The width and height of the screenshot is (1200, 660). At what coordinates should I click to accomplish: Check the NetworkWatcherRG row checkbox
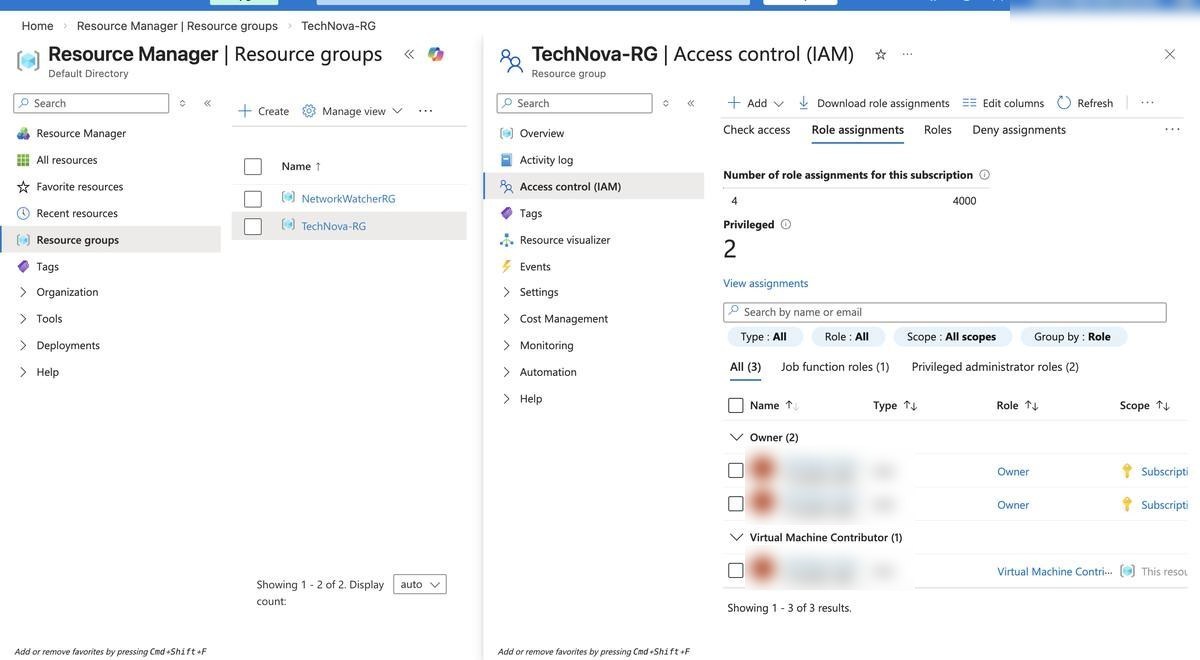(253, 199)
